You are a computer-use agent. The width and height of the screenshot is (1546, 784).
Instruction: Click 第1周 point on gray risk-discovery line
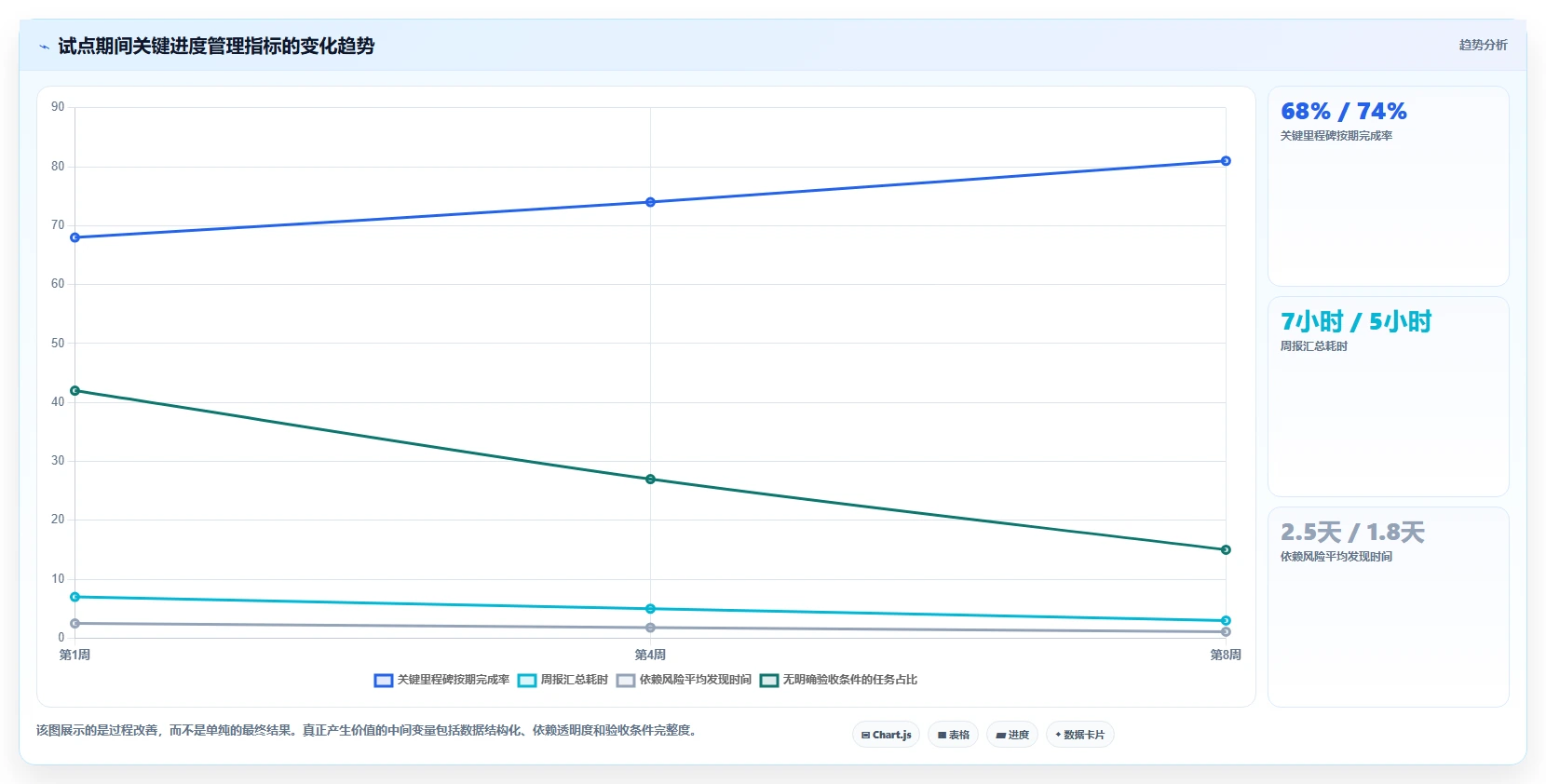75,624
